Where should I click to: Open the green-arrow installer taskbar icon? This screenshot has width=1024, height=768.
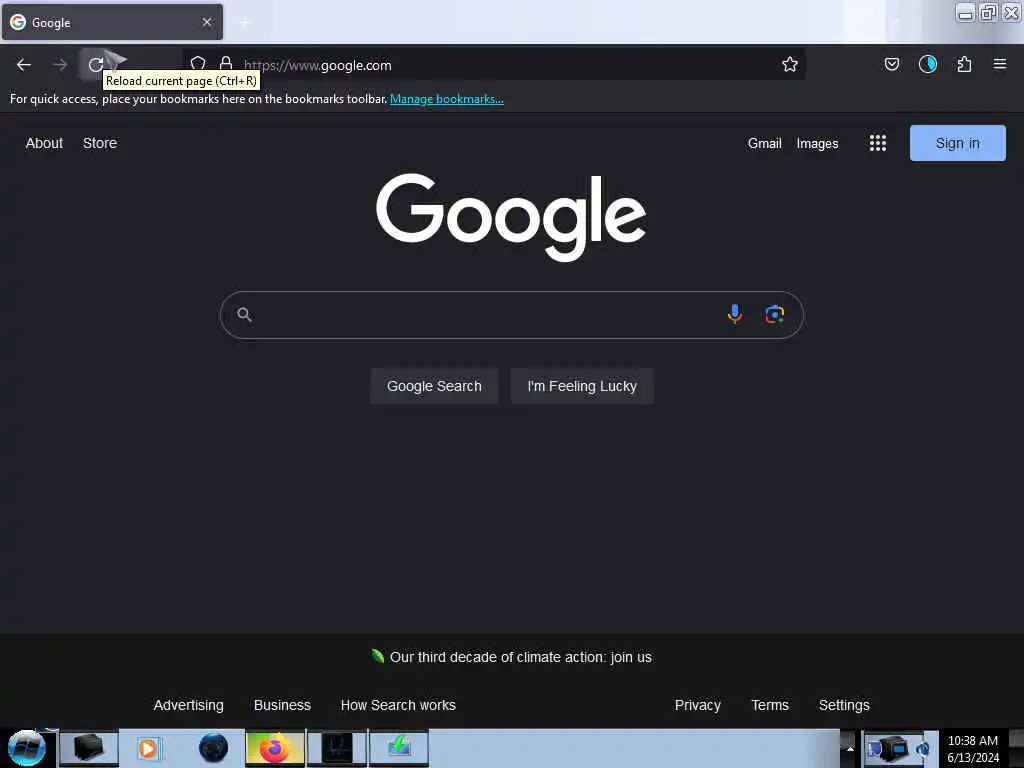pos(399,748)
